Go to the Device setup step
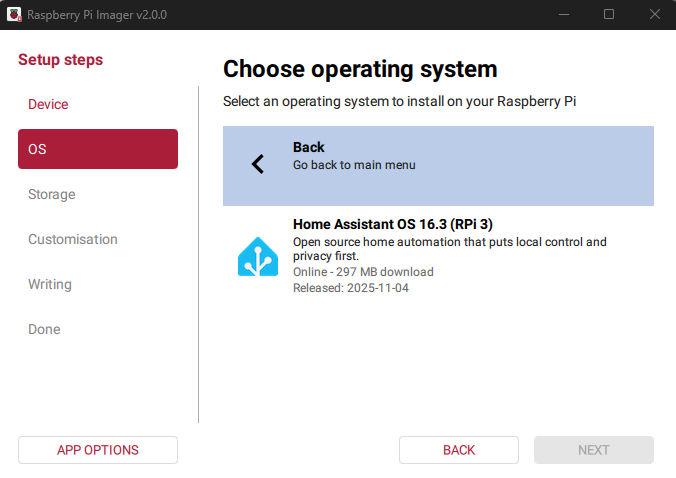Viewport: 676px width, 478px height. (x=48, y=104)
